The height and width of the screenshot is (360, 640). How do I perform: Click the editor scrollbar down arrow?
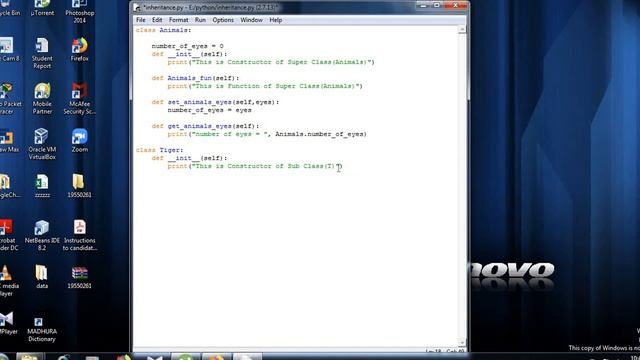coord(462,343)
